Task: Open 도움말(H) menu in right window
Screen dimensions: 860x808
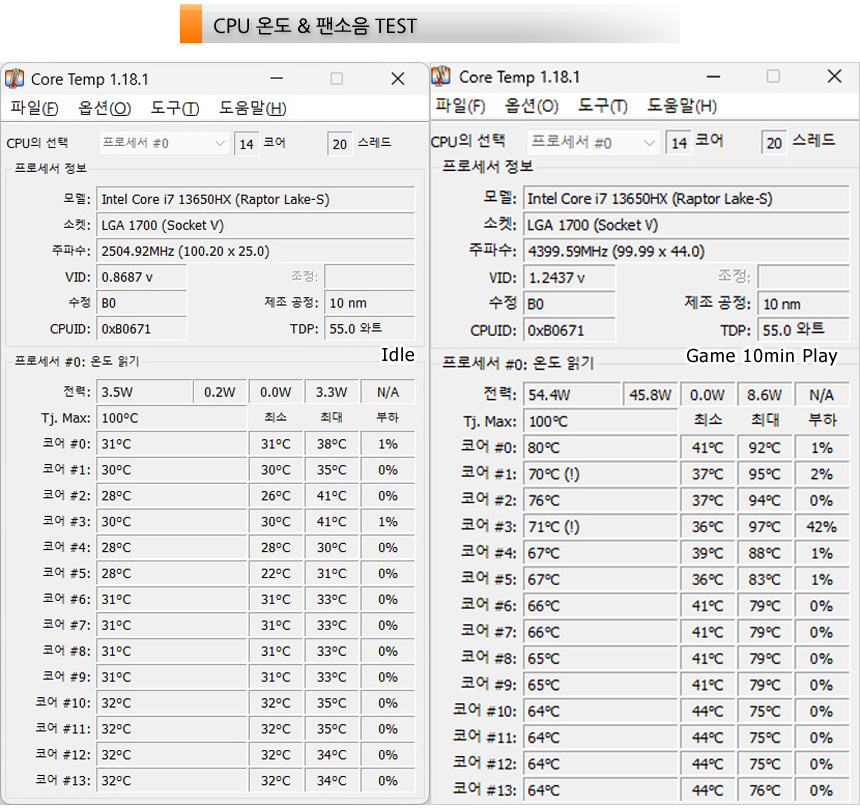Action: (x=681, y=106)
